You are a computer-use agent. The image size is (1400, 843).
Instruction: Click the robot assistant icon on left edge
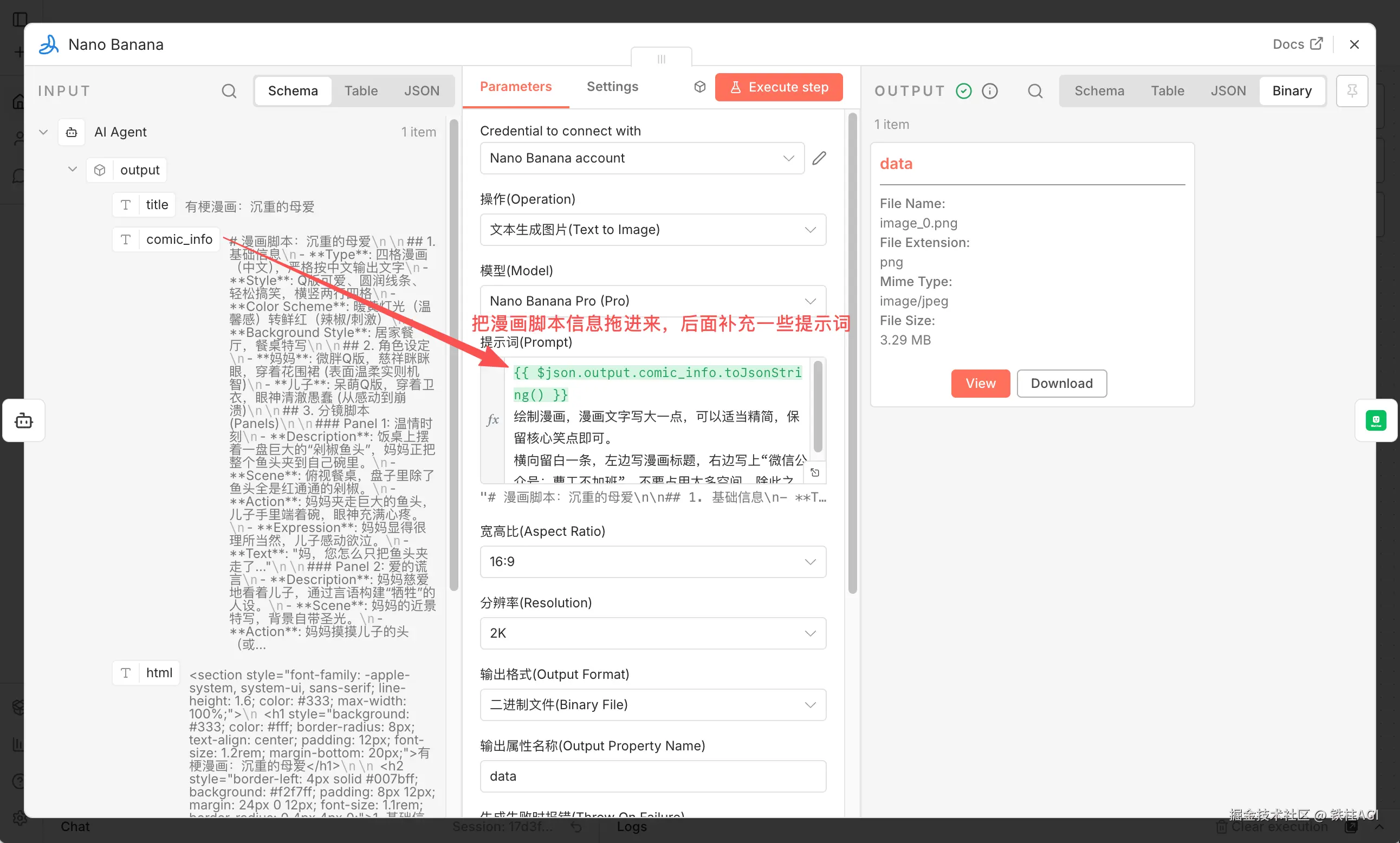[x=24, y=421]
